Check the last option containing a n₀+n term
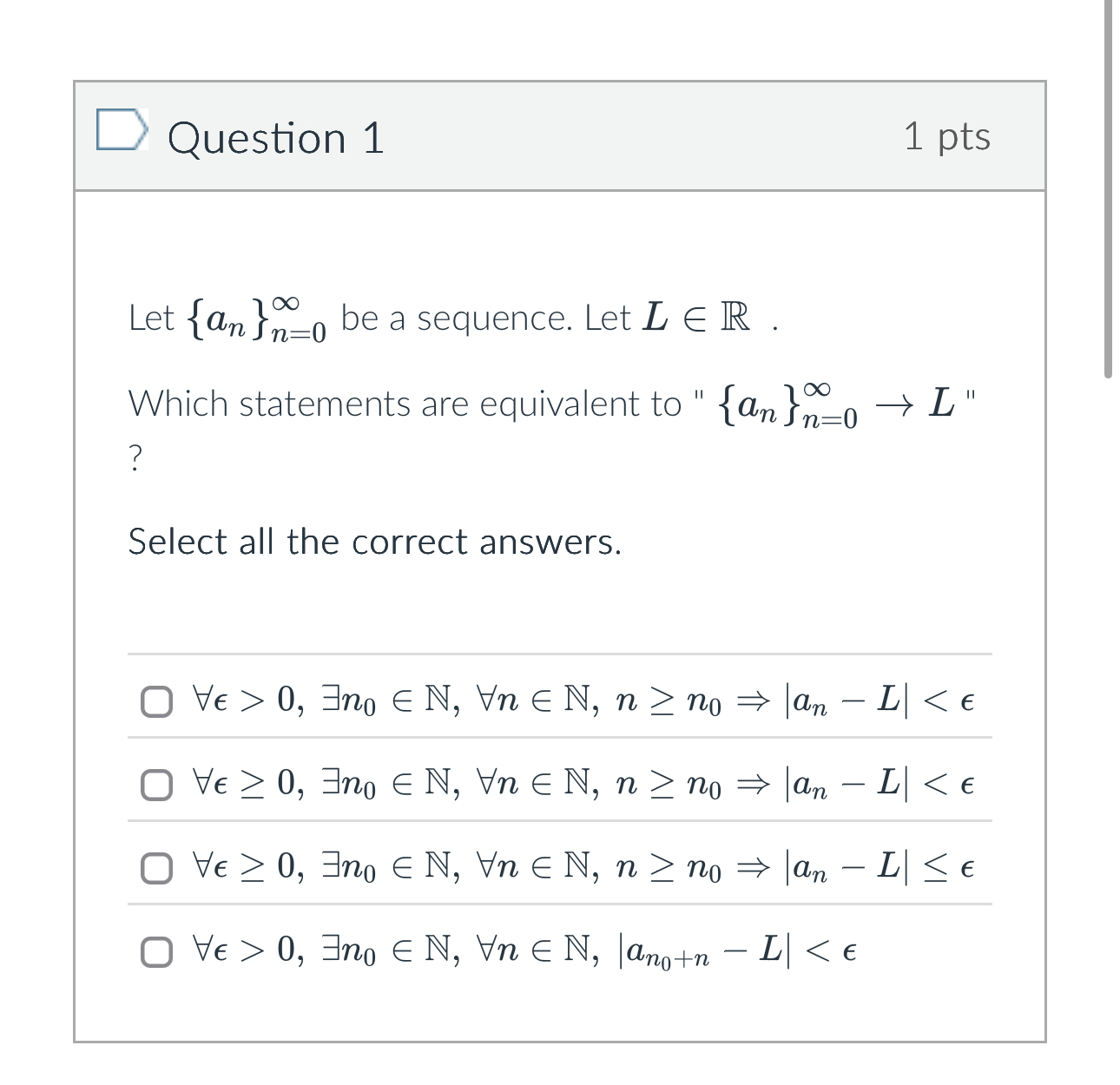Screen dimensions: 1120x1085 coord(156,951)
